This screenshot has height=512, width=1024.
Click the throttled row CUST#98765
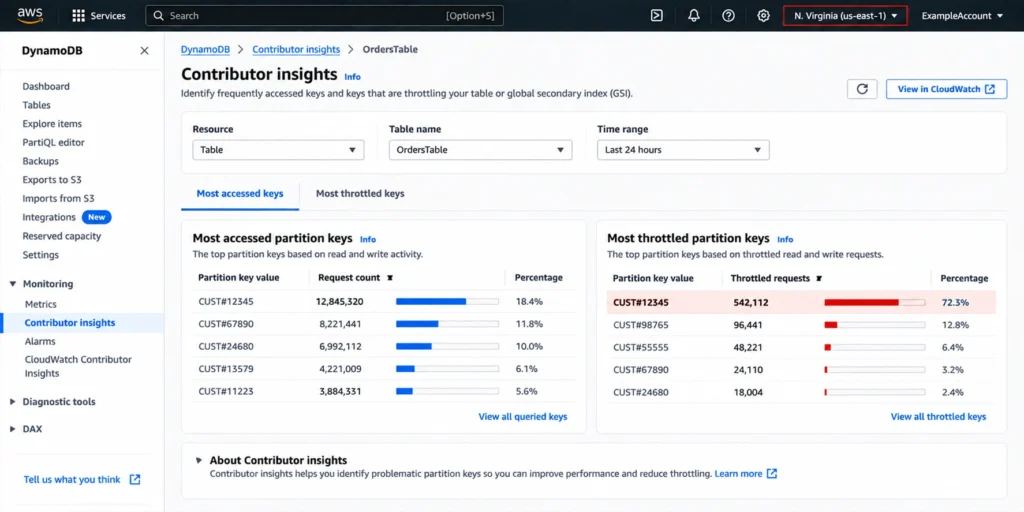click(x=801, y=325)
